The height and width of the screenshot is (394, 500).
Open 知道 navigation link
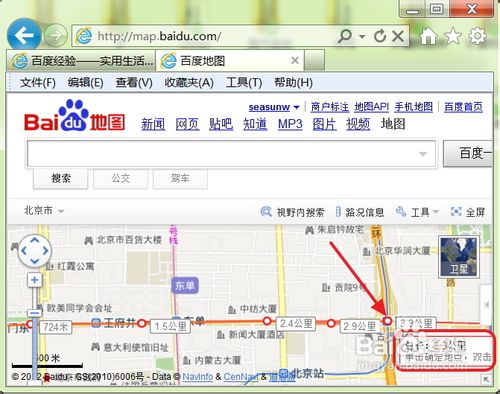pyautogui.click(x=255, y=124)
